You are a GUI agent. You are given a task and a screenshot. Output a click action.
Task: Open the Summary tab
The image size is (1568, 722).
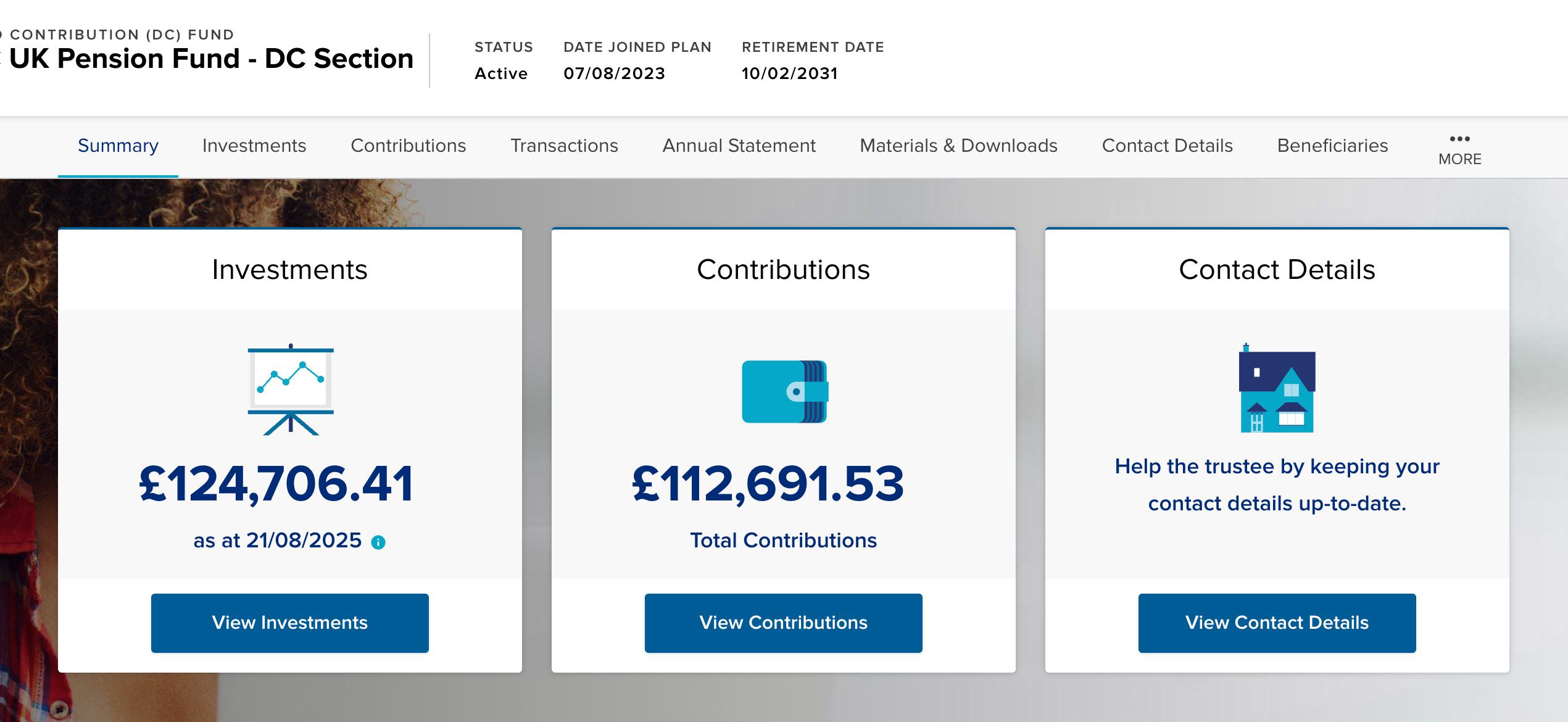point(118,146)
